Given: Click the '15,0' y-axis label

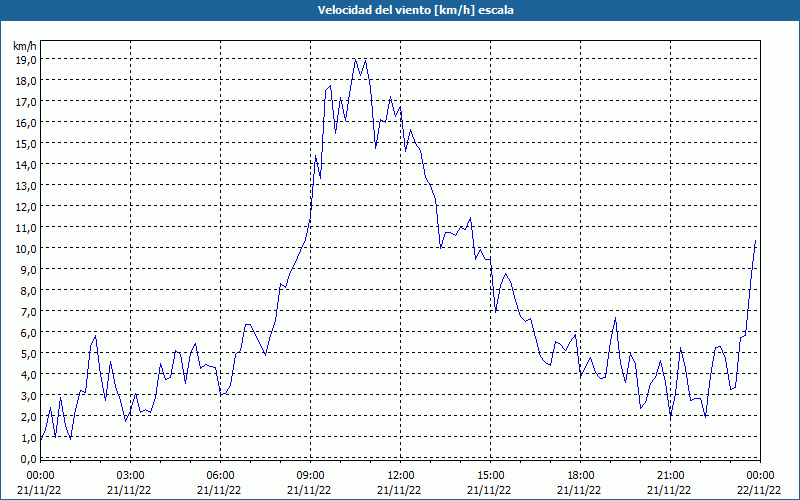Looking at the screenshot, I should tap(26, 143).
